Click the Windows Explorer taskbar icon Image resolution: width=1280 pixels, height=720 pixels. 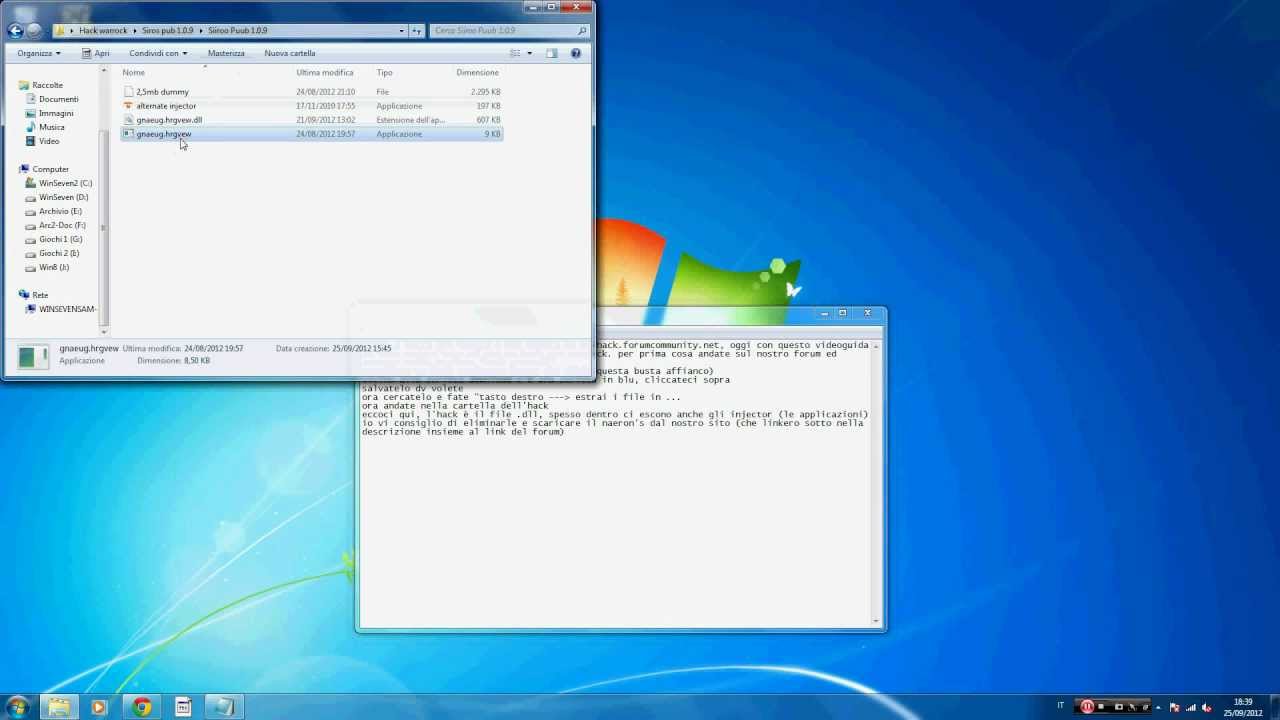tap(59, 707)
